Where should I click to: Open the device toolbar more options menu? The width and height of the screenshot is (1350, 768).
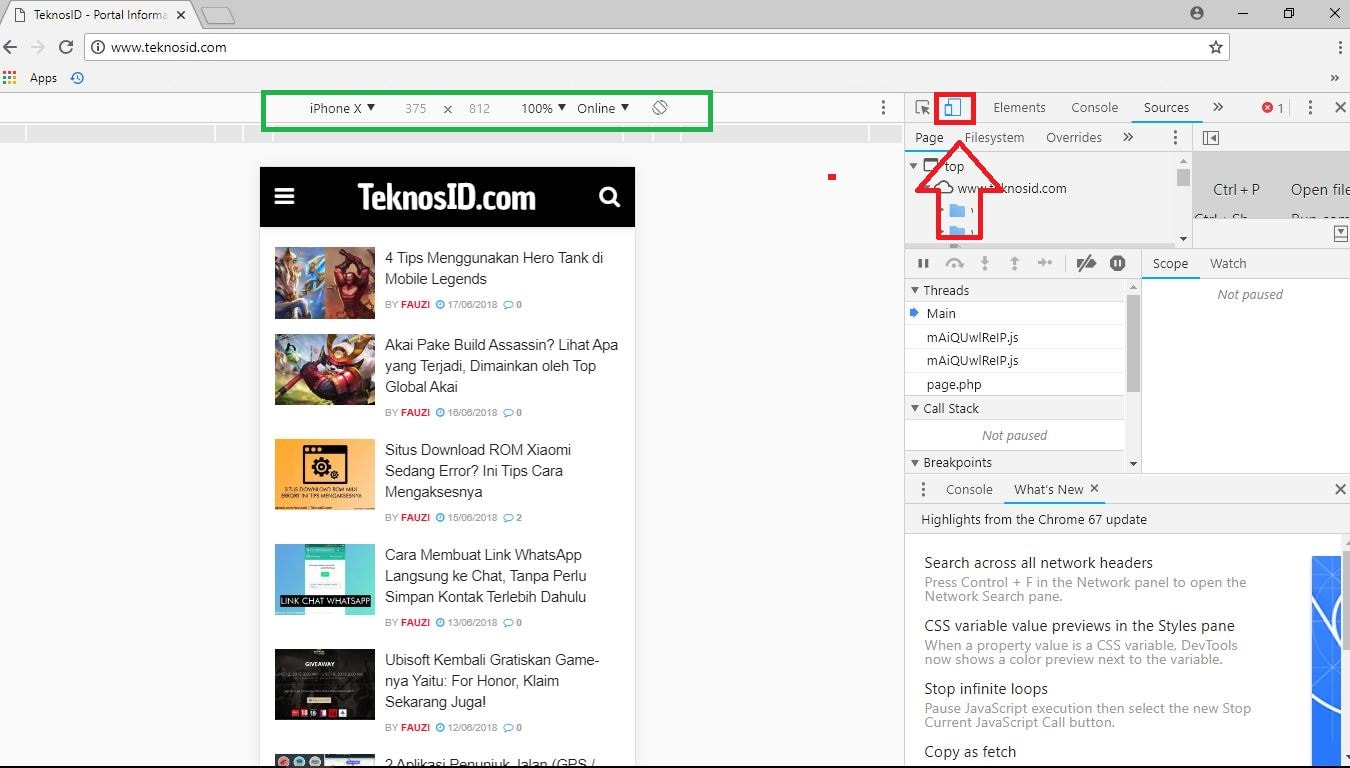[883, 108]
